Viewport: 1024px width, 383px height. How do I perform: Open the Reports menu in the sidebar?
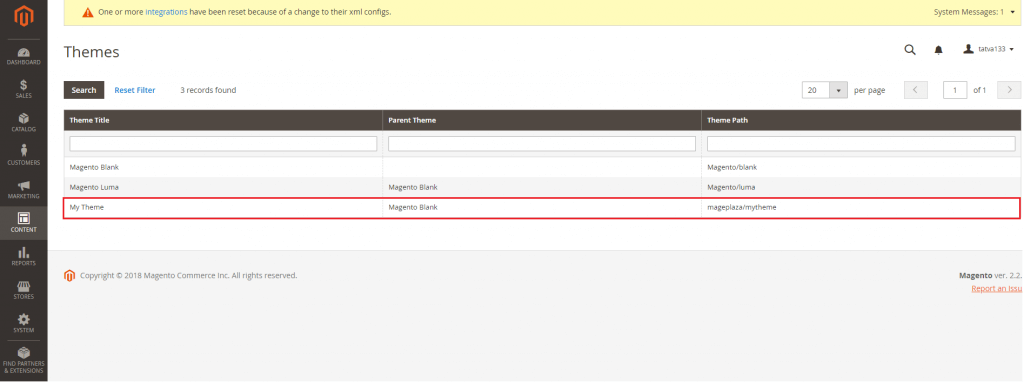coord(24,257)
